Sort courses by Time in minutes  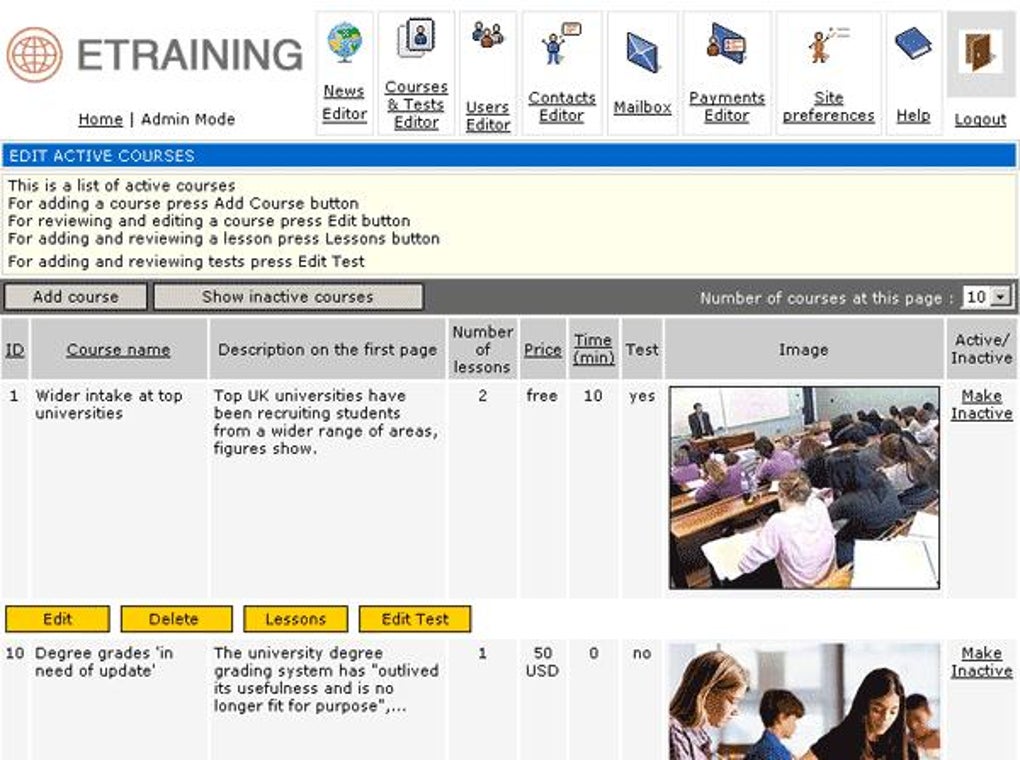pos(593,349)
